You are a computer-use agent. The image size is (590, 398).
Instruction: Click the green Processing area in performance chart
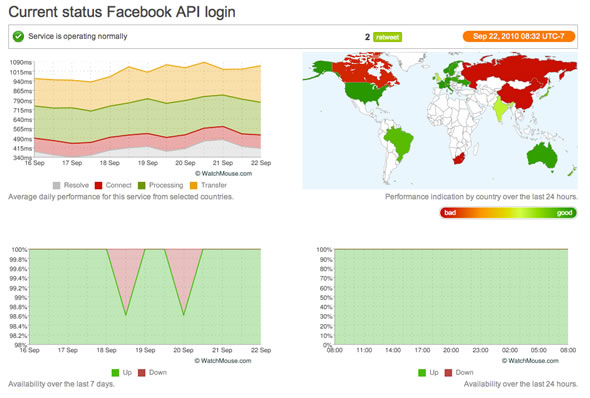click(x=147, y=117)
